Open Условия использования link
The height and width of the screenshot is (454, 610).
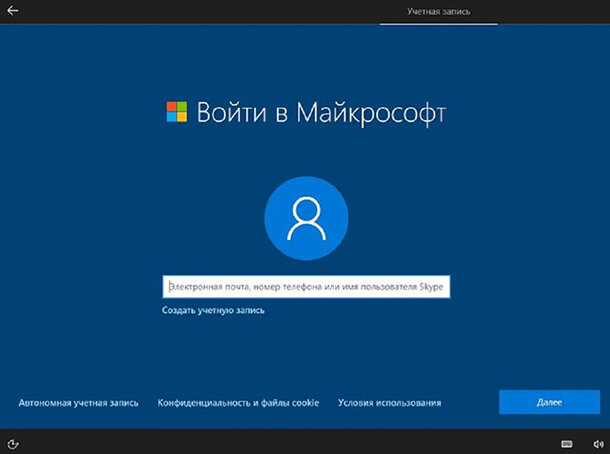pyautogui.click(x=389, y=403)
